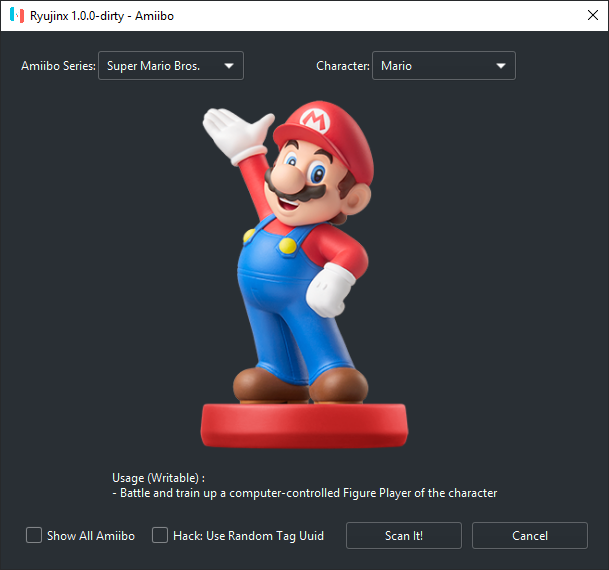The height and width of the screenshot is (570, 609).
Task: Click the "Usage (Writable) :" text
Action: (x=158, y=478)
